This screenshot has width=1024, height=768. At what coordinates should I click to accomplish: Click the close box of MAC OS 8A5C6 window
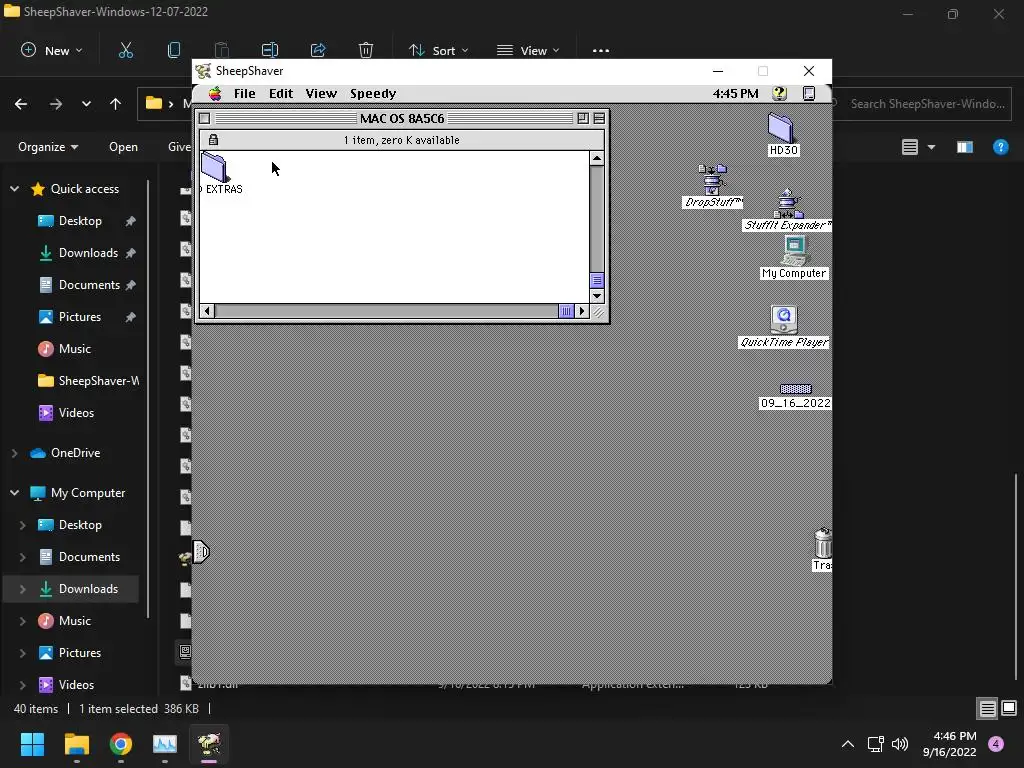click(204, 118)
